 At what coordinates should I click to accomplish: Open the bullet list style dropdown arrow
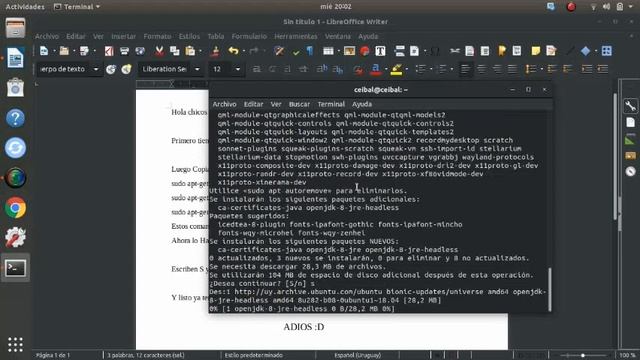(431, 69)
